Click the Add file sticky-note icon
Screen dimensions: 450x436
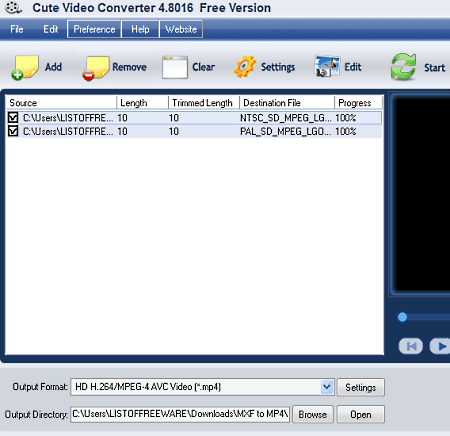[25, 68]
